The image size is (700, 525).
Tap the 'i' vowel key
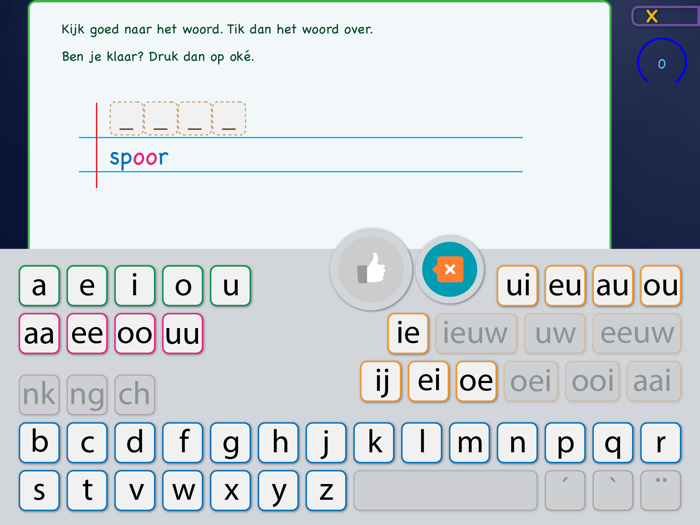coord(135,286)
